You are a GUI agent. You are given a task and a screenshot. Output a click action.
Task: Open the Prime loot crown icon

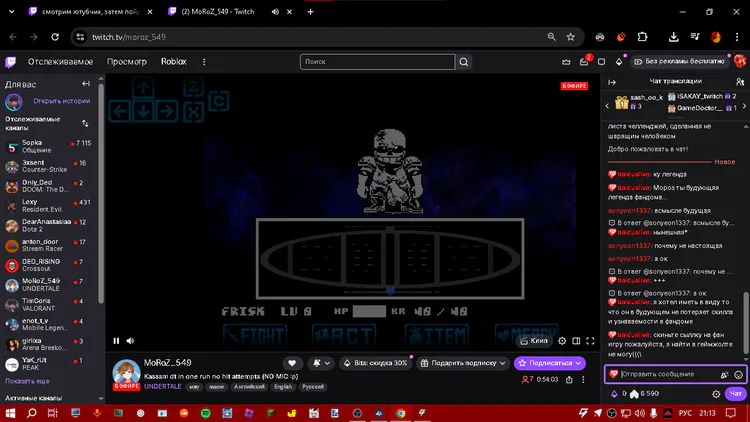566,62
